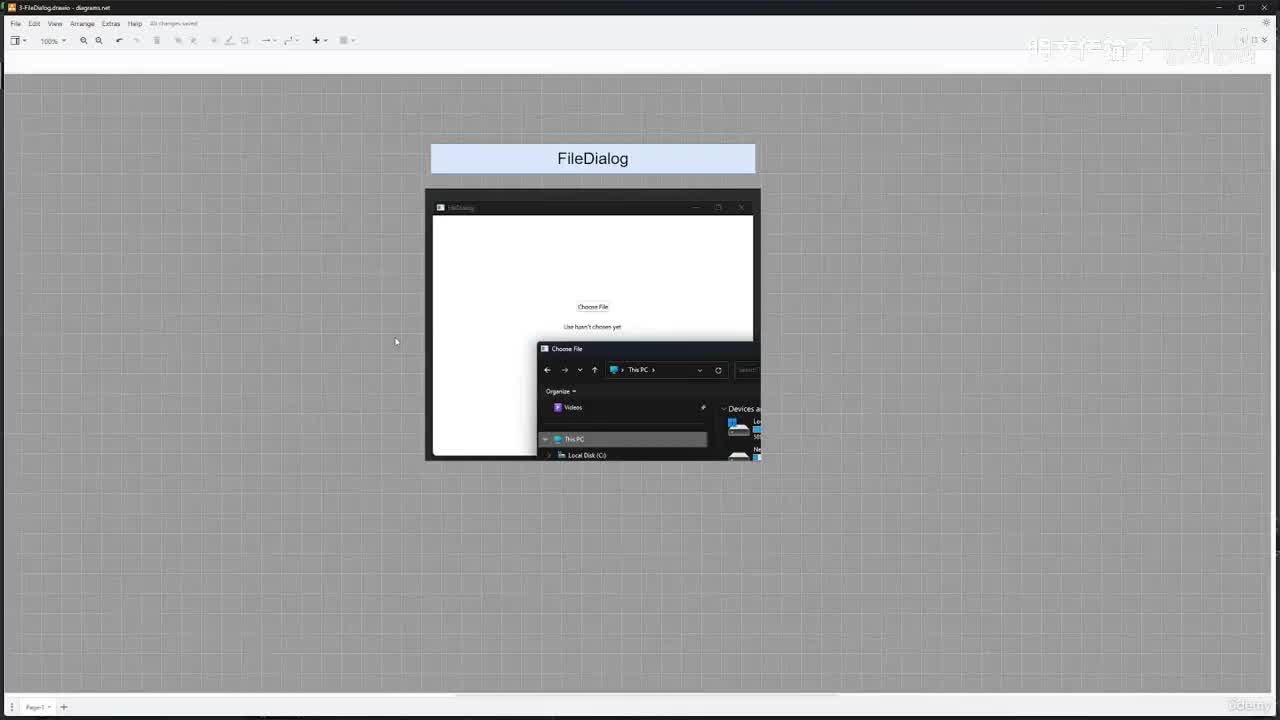
Task: Click the Redo arrow icon
Action: pyautogui.click(x=137, y=40)
